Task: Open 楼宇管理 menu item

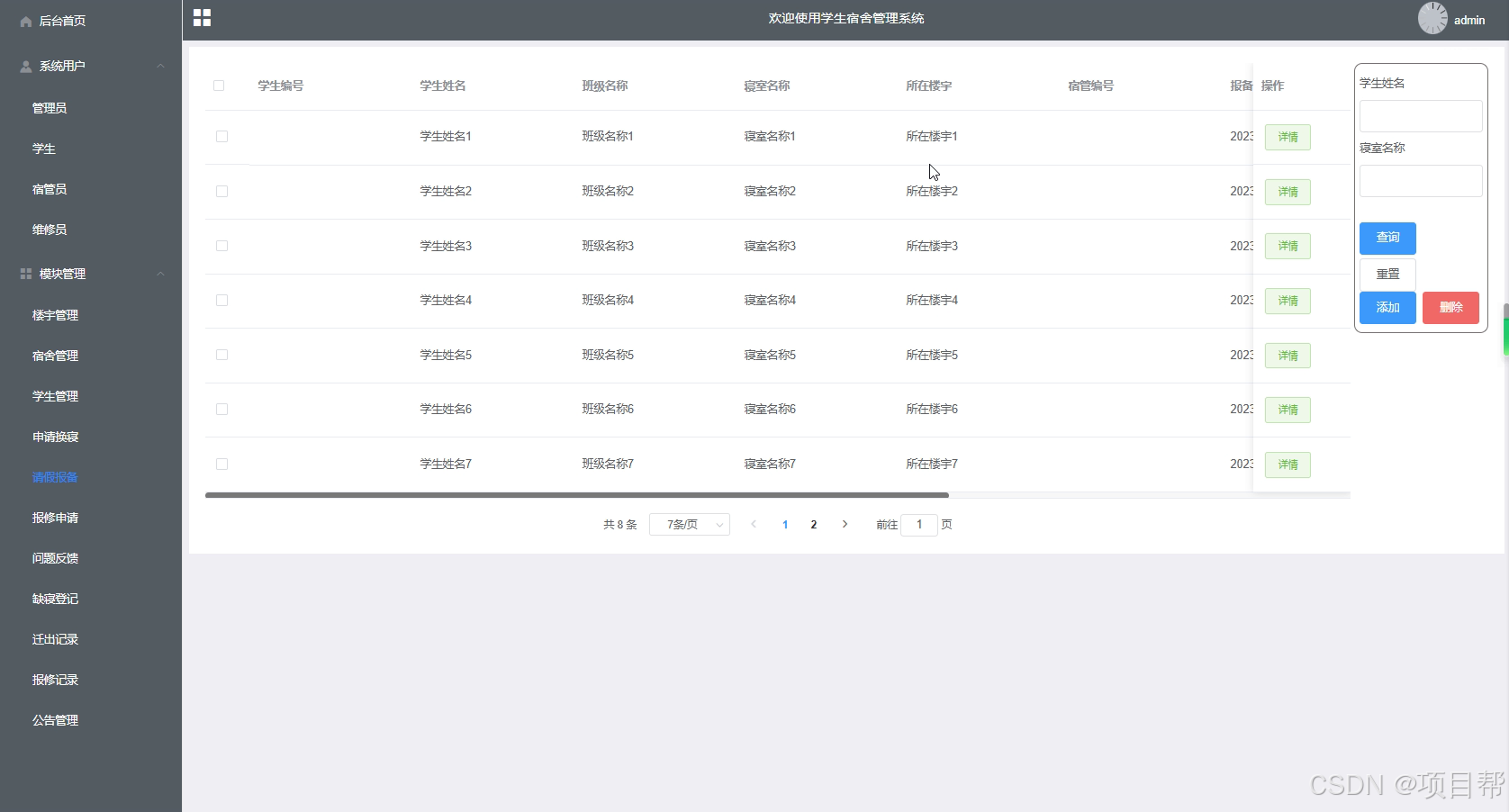Action: (x=55, y=315)
